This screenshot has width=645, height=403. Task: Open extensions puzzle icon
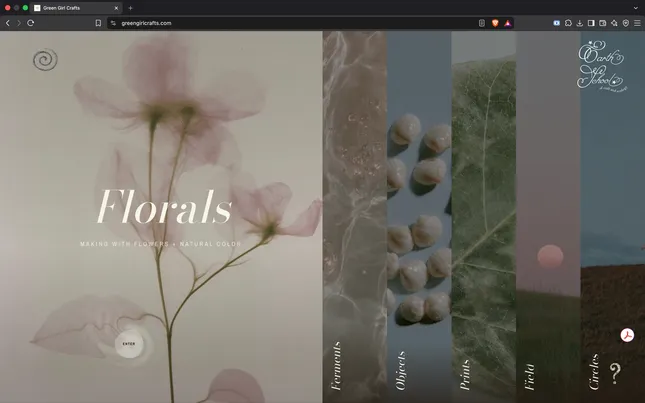[568, 23]
